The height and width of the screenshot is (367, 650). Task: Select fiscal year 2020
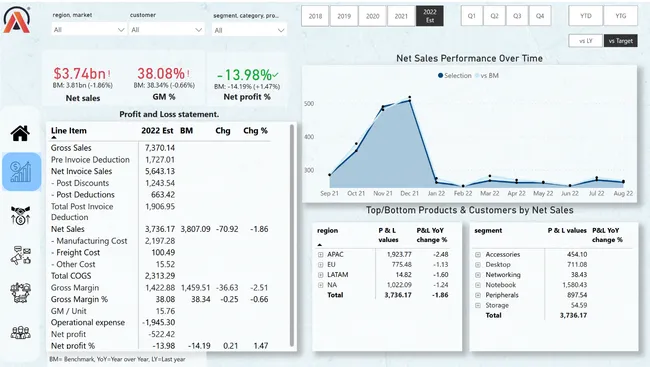372,16
